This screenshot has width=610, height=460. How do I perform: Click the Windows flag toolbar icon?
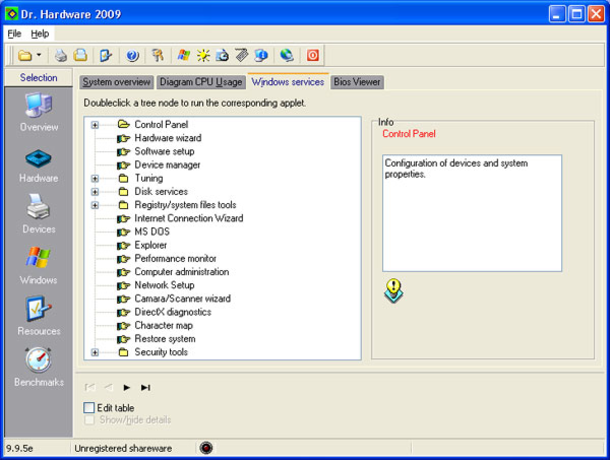[183, 55]
